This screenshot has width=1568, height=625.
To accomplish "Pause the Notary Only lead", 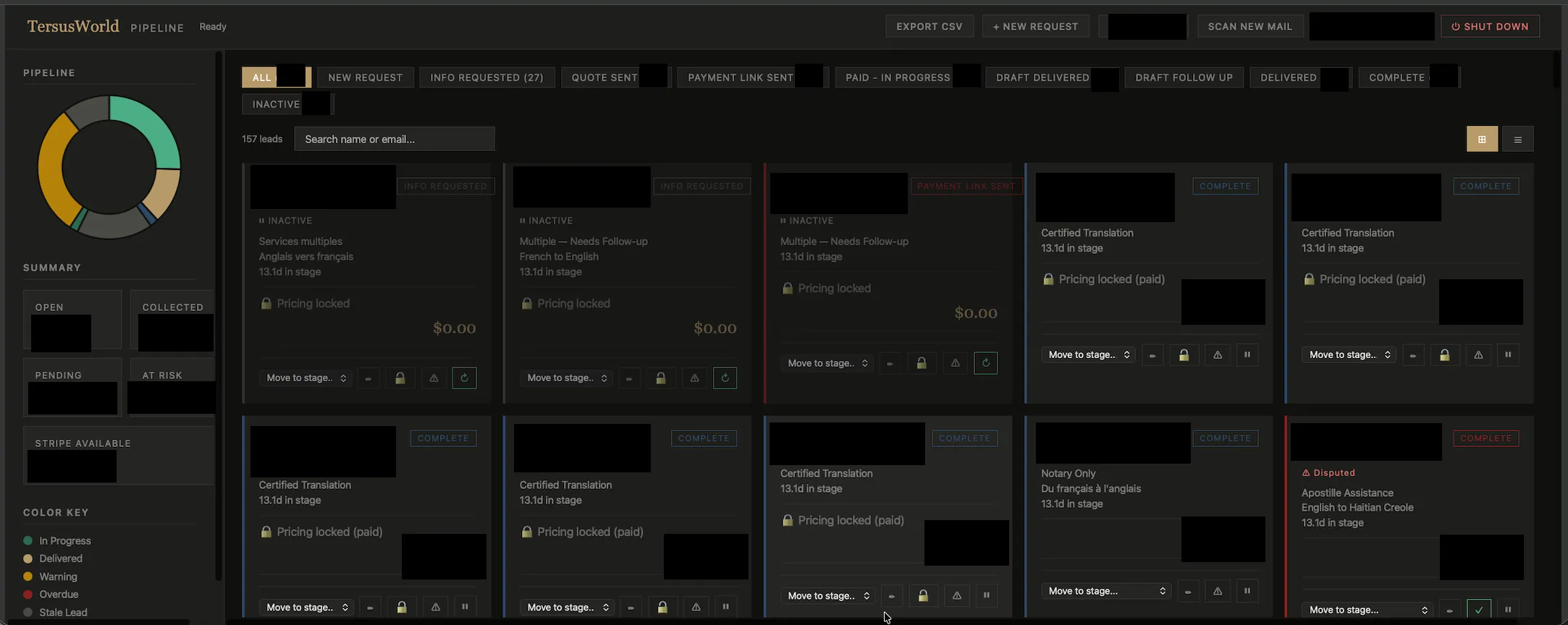I will click(1247, 591).
